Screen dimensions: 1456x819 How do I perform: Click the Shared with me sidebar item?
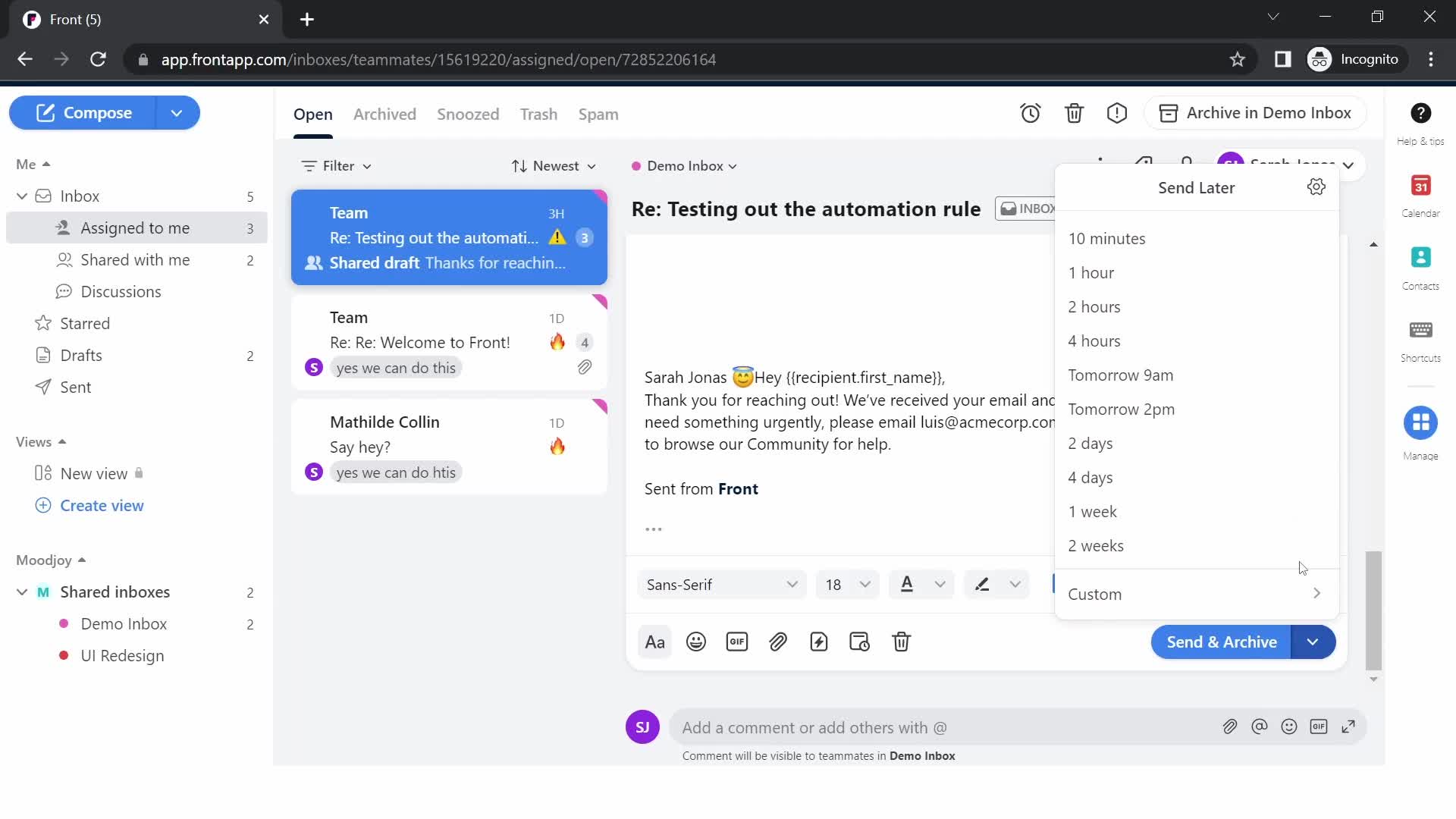click(x=136, y=260)
